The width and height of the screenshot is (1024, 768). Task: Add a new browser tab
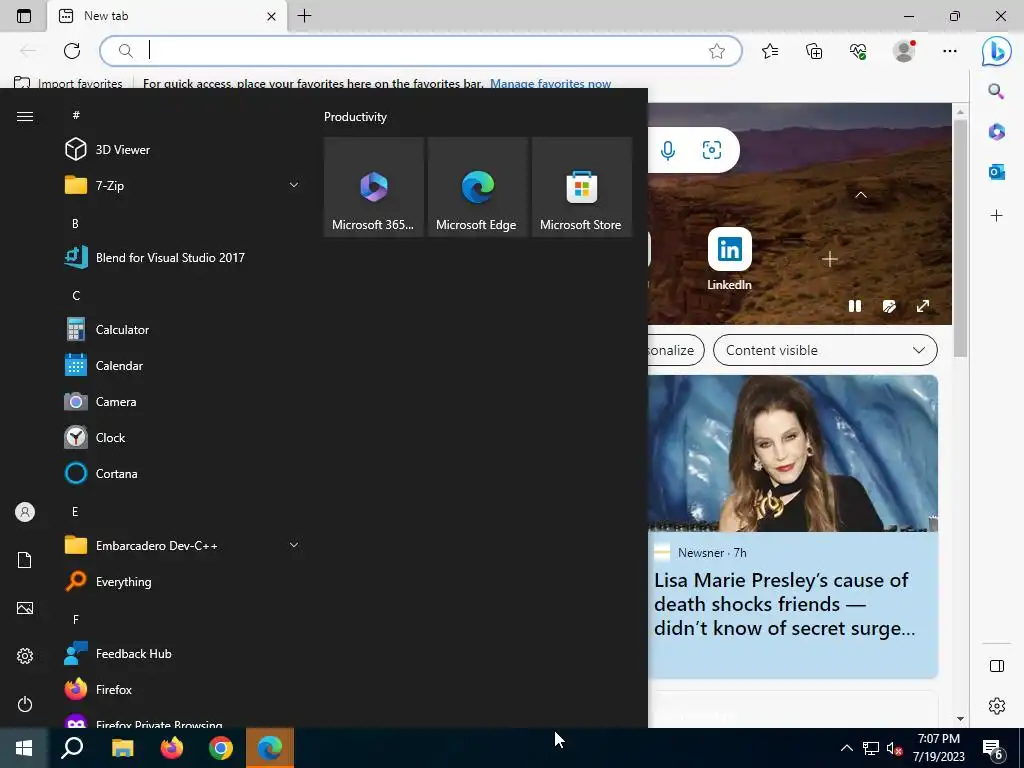(x=304, y=16)
